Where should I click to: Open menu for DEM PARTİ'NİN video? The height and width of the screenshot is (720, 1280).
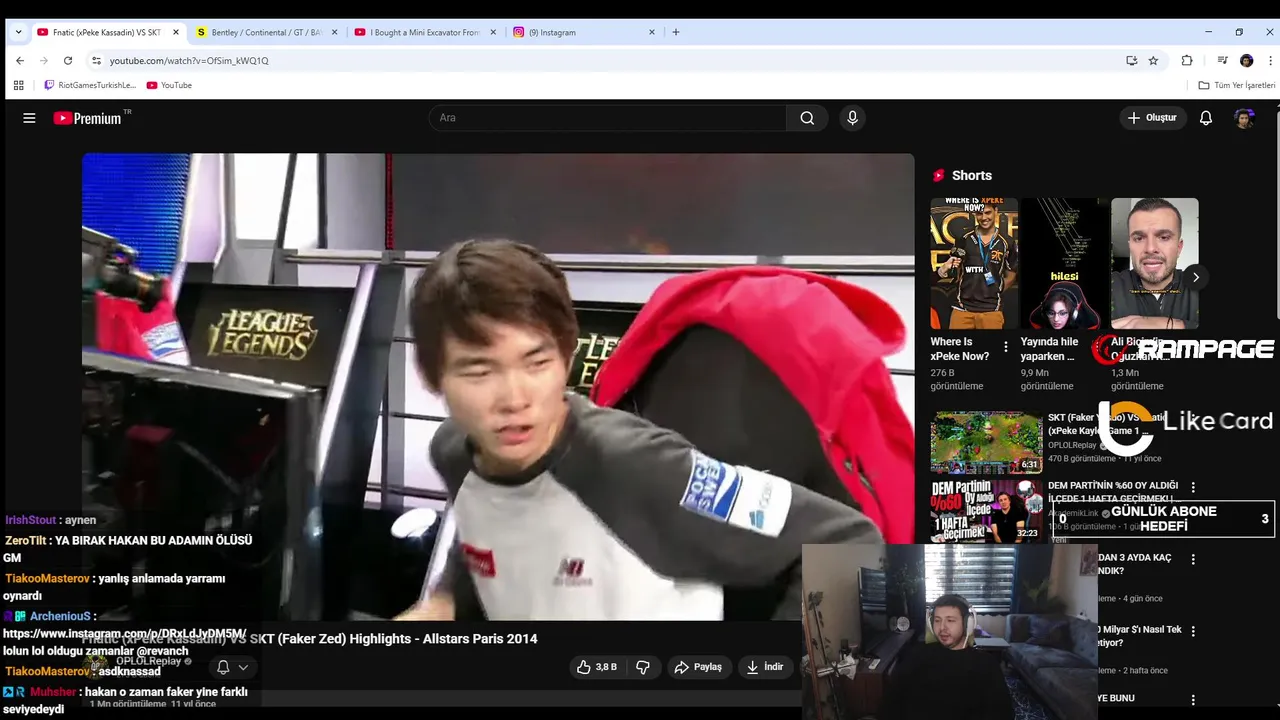[x=1193, y=488]
